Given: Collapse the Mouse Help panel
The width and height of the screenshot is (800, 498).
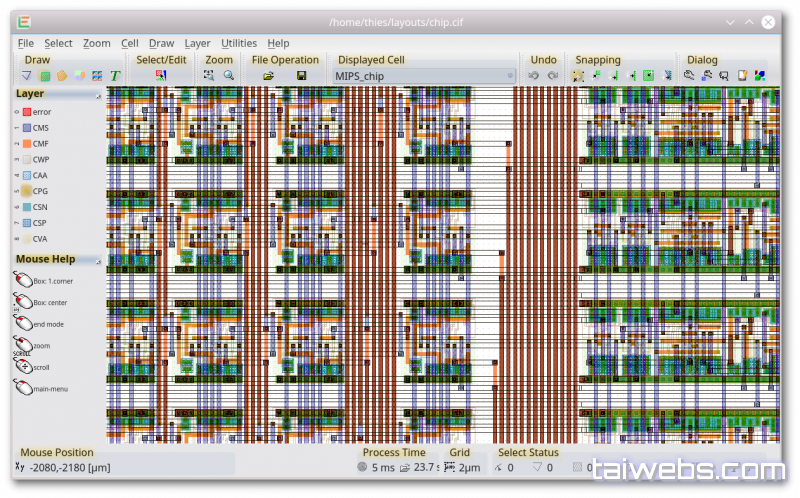Looking at the screenshot, I should [x=98, y=261].
